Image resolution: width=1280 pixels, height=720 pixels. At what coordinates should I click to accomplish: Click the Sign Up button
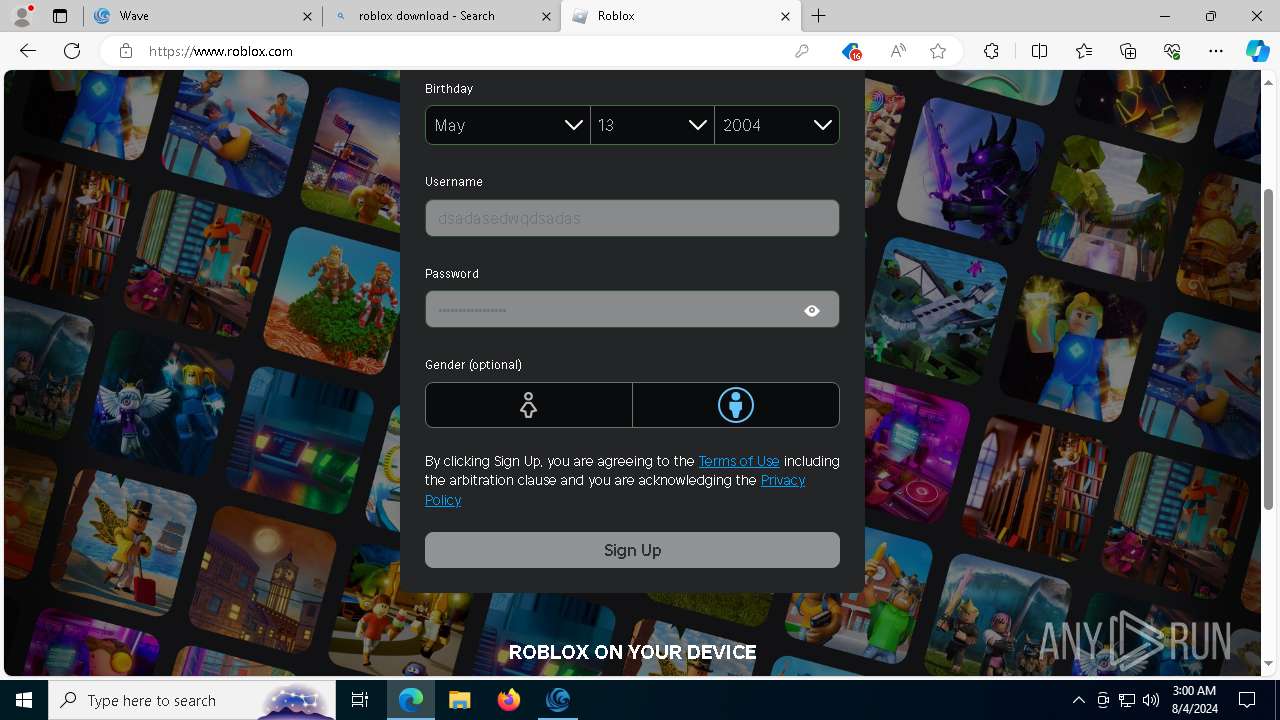point(632,550)
